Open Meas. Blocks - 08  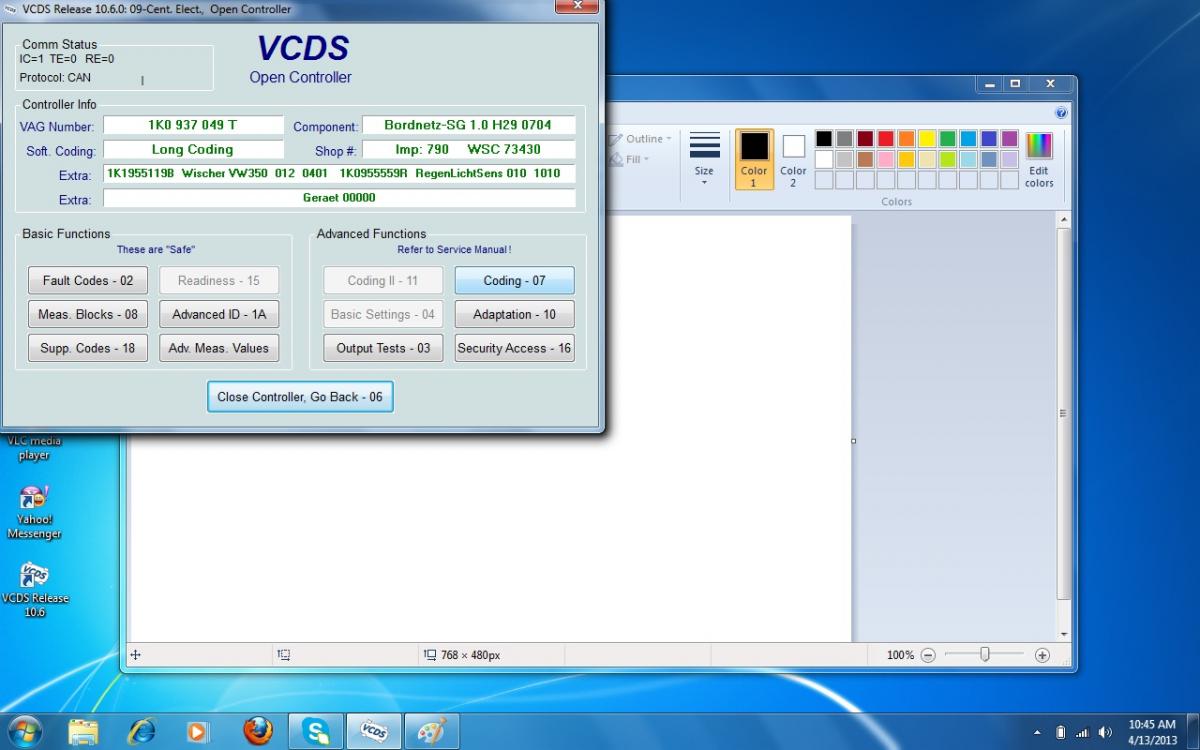point(88,314)
